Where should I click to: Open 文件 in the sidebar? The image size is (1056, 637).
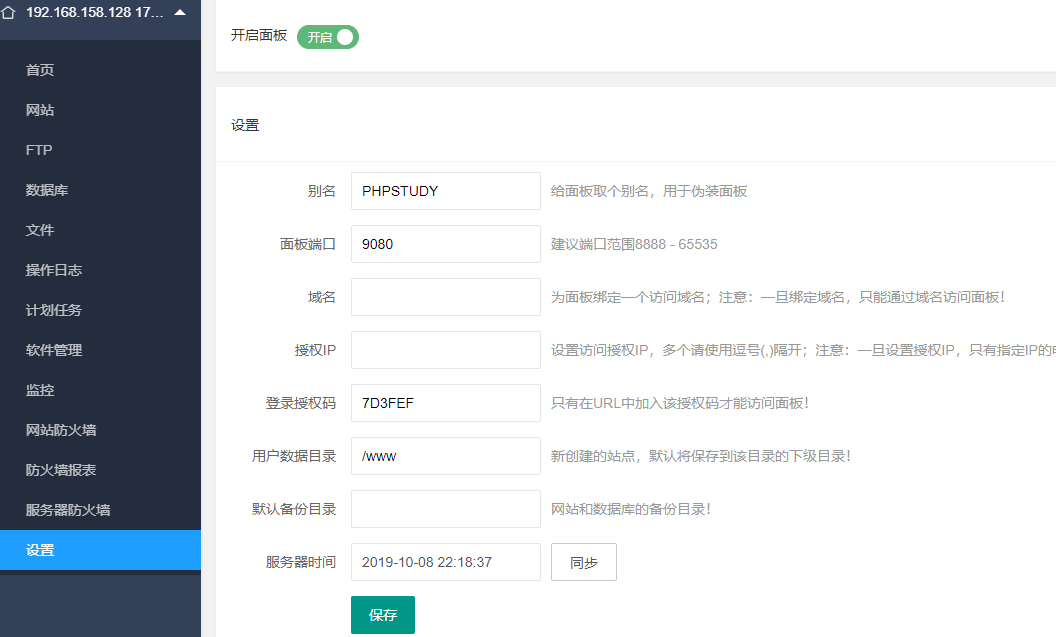pyautogui.click(x=40, y=230)
